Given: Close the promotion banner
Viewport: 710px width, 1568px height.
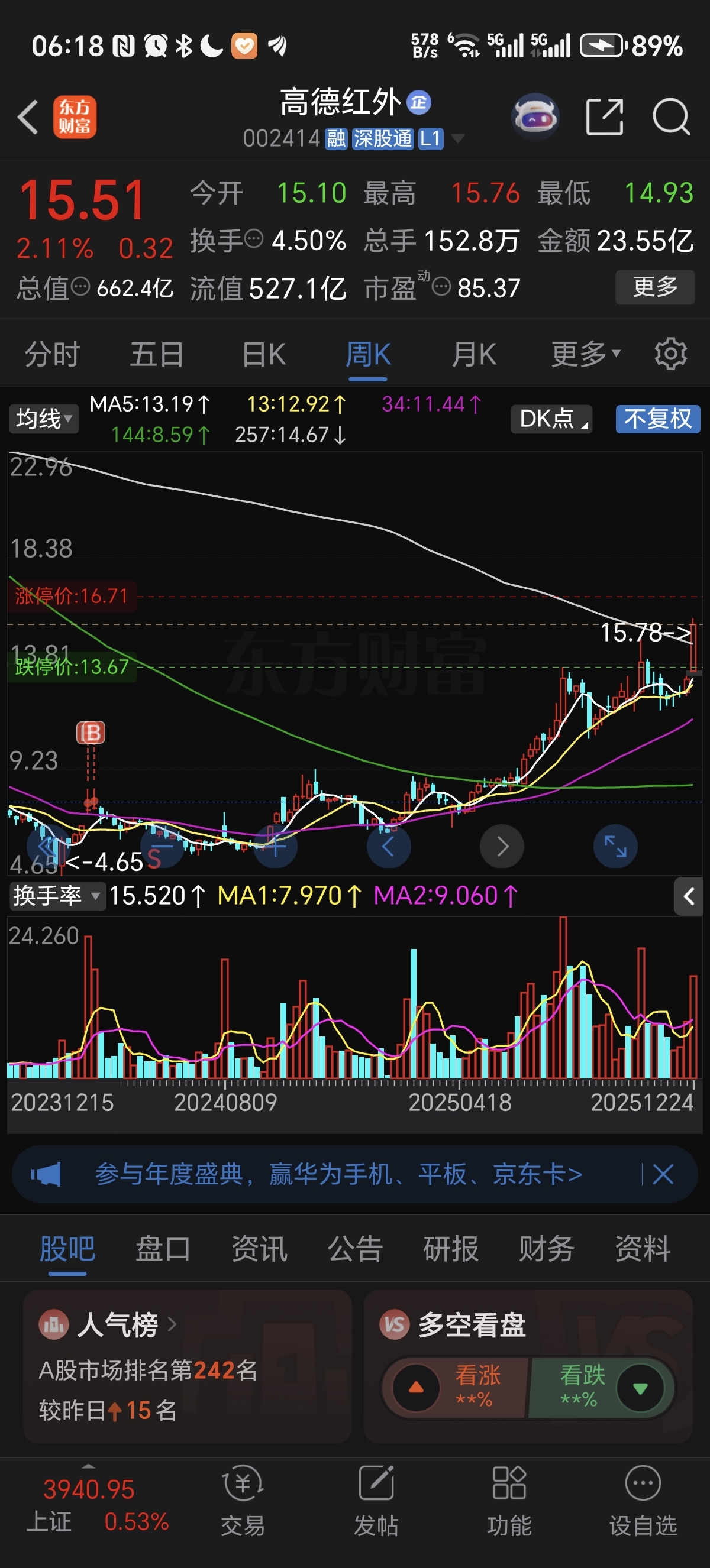Looking at the screenshot, I should pyautogui.click(x=663, y=1174).
